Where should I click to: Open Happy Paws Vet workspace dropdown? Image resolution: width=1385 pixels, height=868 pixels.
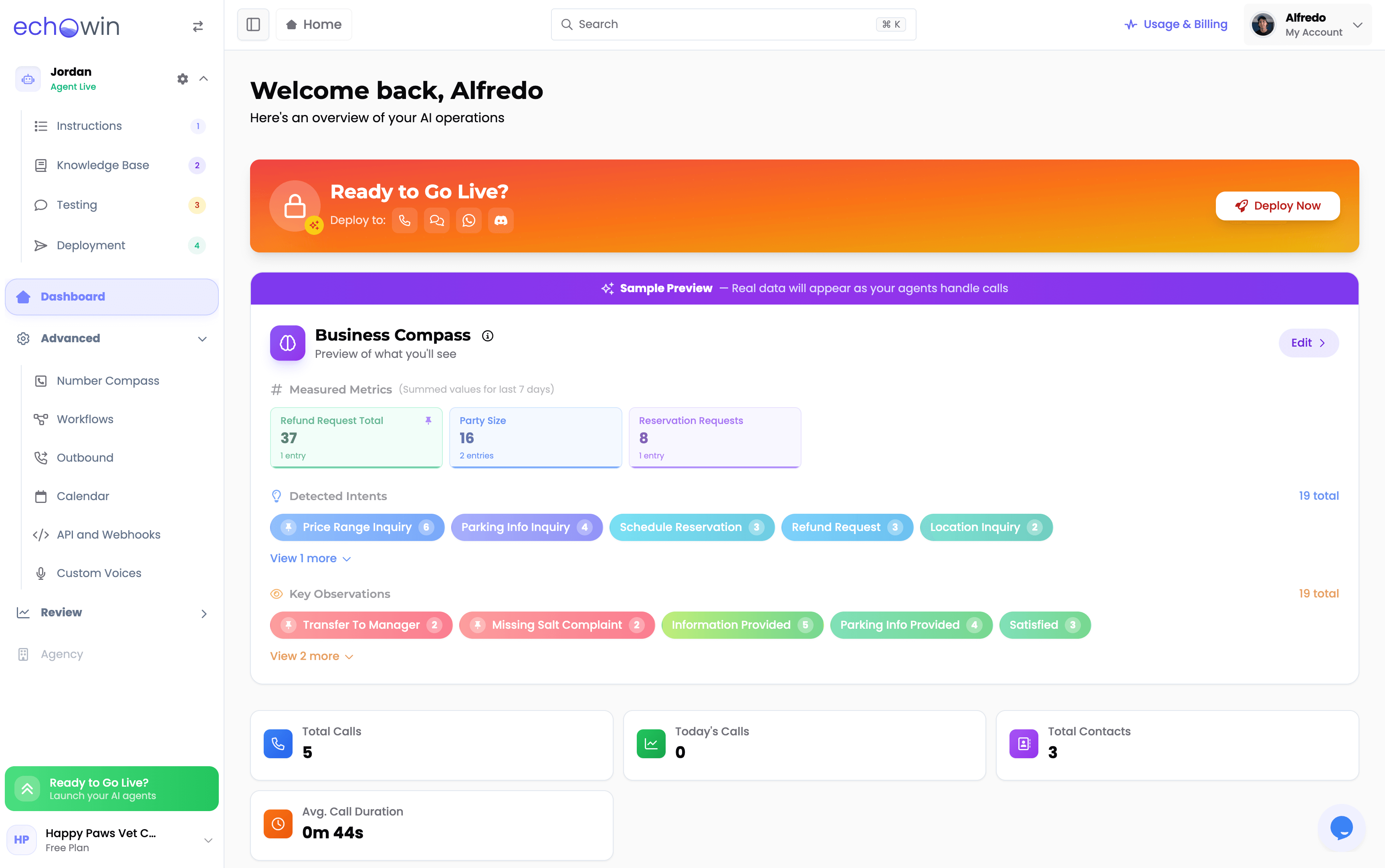(112, 840)
